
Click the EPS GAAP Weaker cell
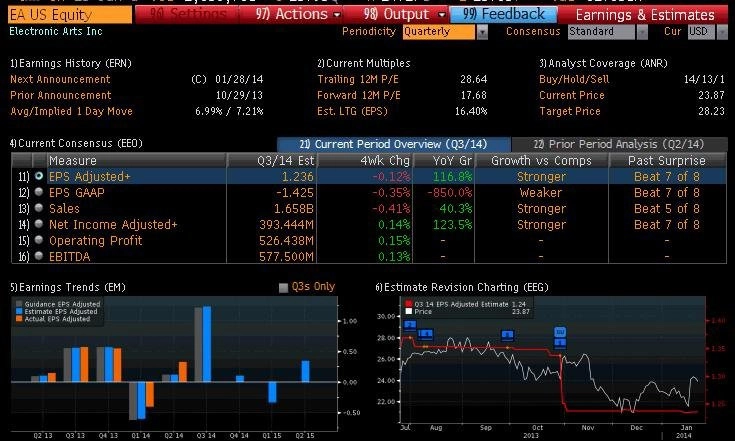point(540,193)
